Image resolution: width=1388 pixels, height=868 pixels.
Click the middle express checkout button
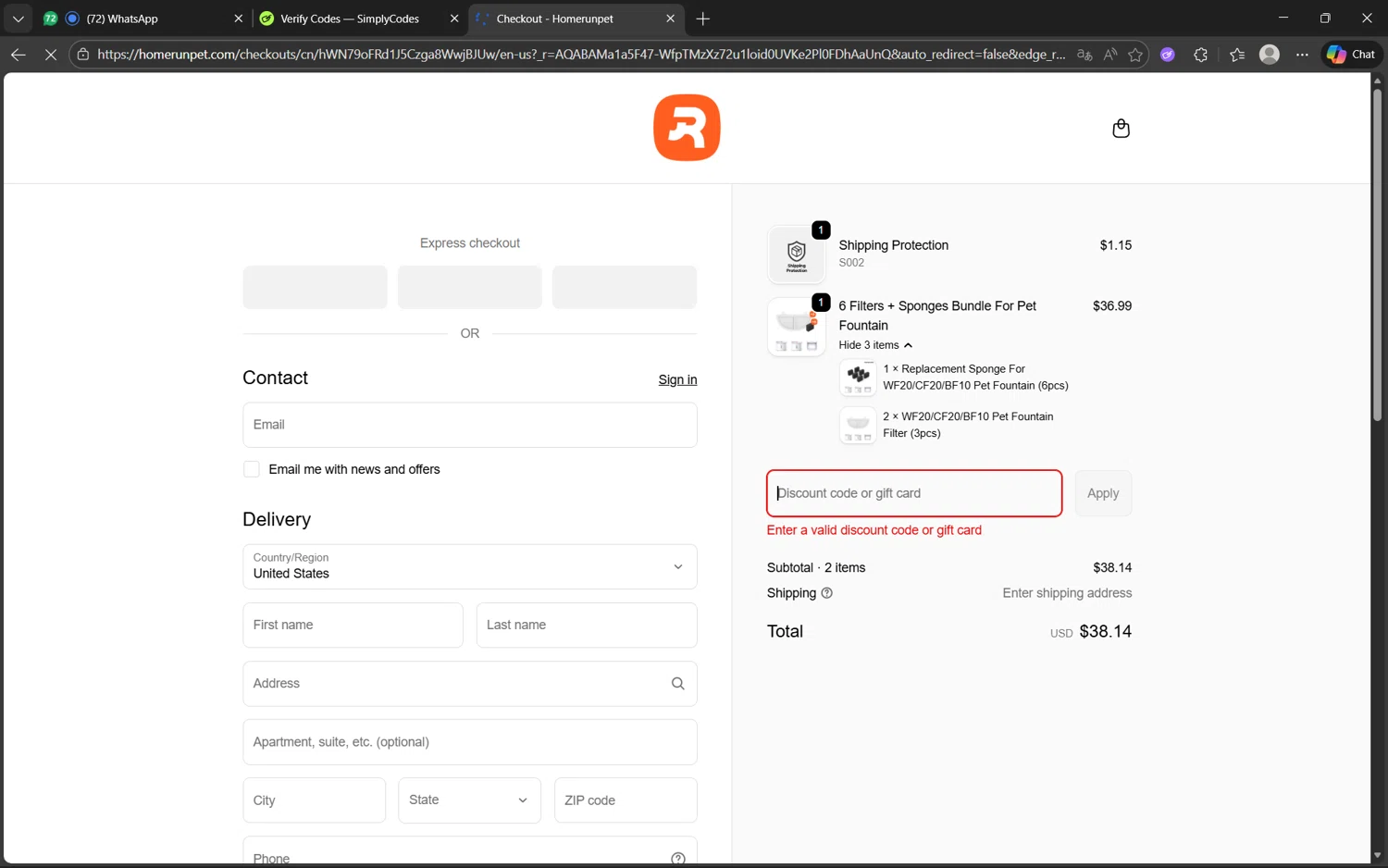[470, 287]
